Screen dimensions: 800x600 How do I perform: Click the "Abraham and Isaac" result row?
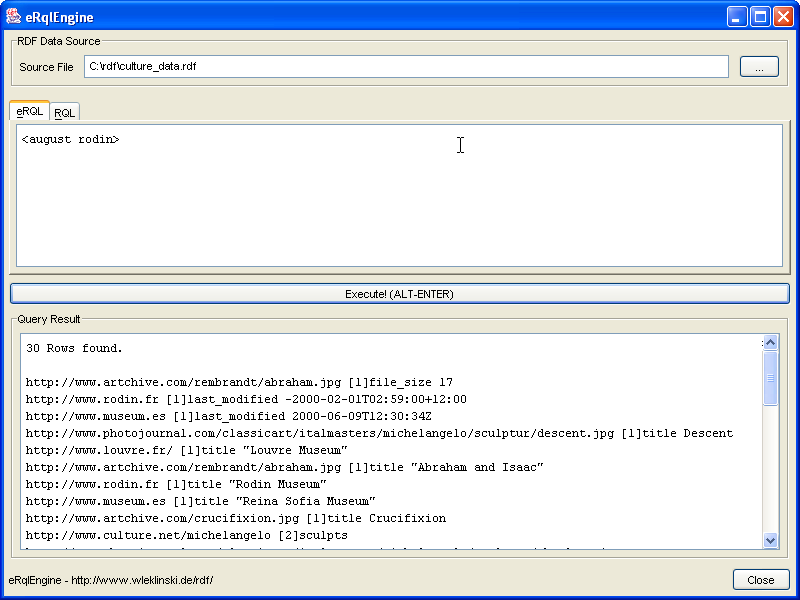(x=284, y=467)
